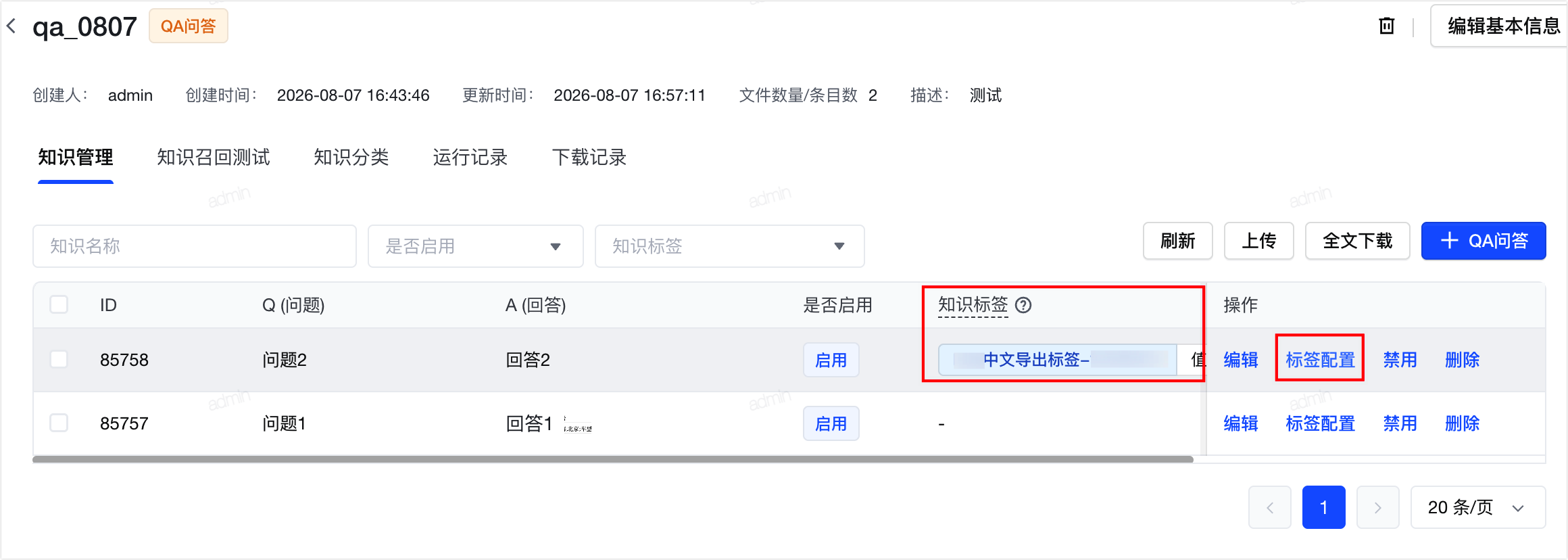Click 删除 for row 85758
The image size is (1568, 560).
(x=1463, y=360)
